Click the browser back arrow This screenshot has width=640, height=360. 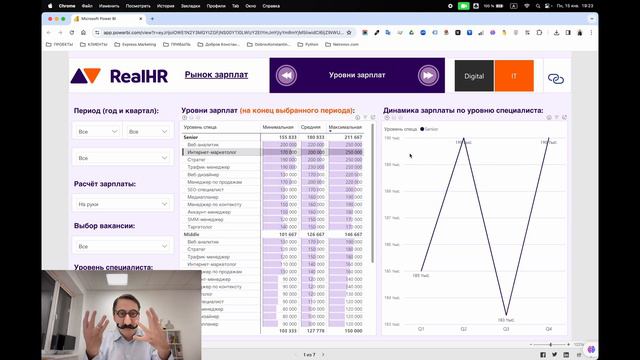coord(49,33)
